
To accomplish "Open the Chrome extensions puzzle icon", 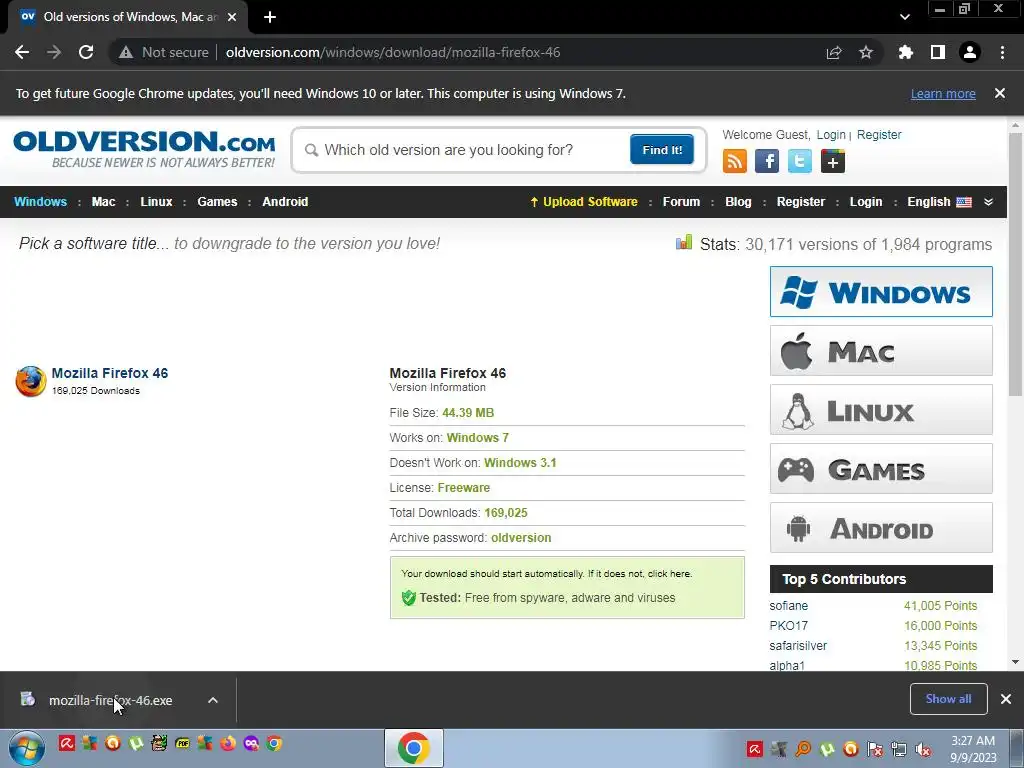I will tap(906, 52).
